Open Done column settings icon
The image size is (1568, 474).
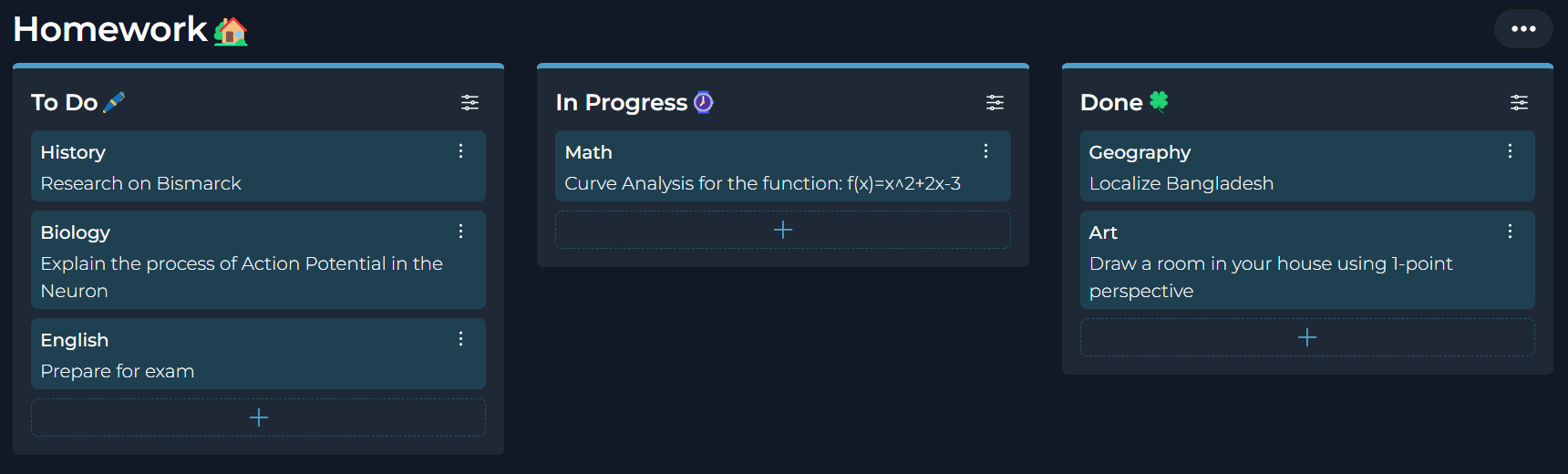point(1519,102)
